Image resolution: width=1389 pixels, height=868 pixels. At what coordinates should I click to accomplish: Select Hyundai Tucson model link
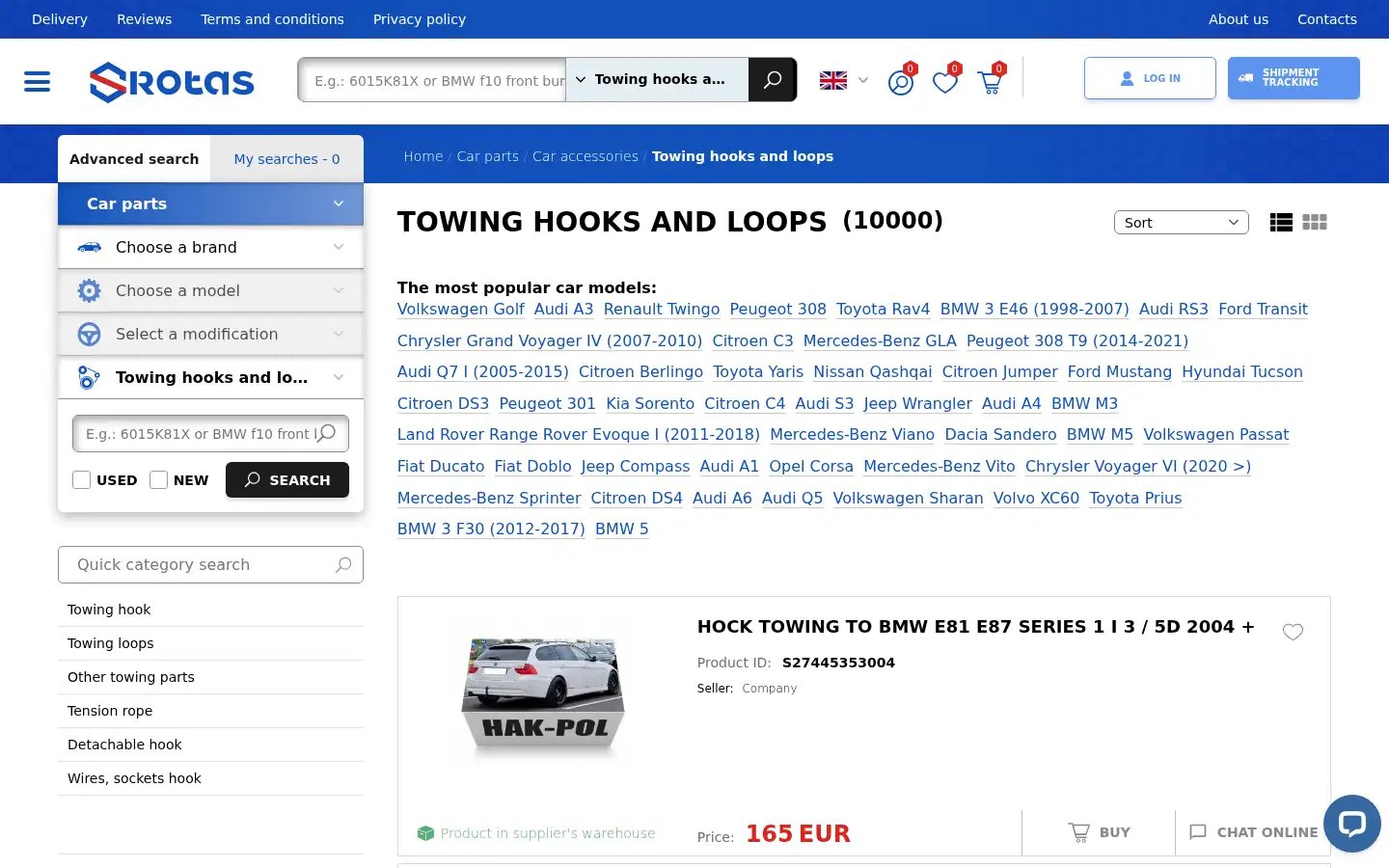click(x=1242, y=372)
